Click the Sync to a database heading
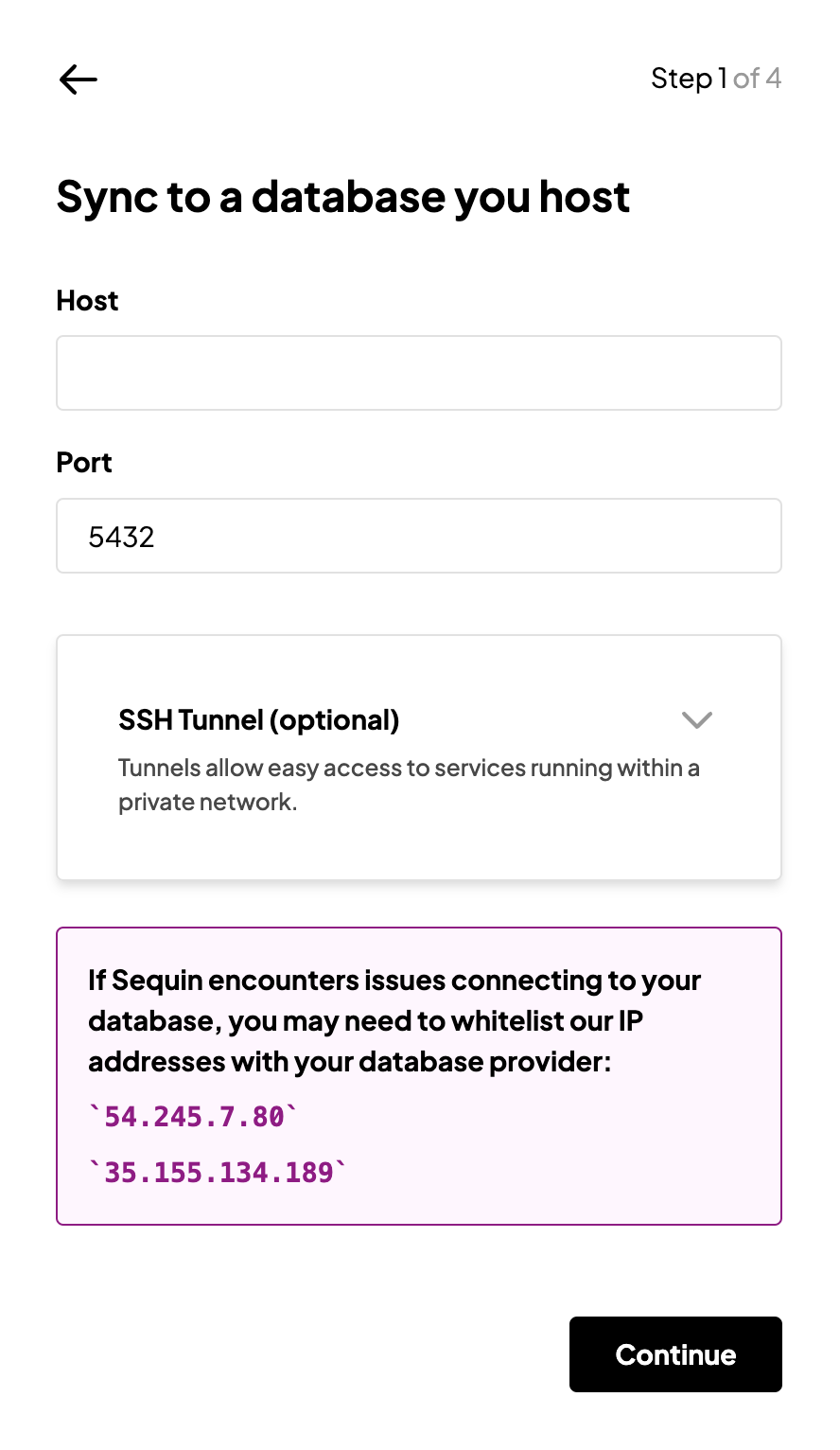Viewport: 840px width, 1450px height. click(x=342, y=197)
